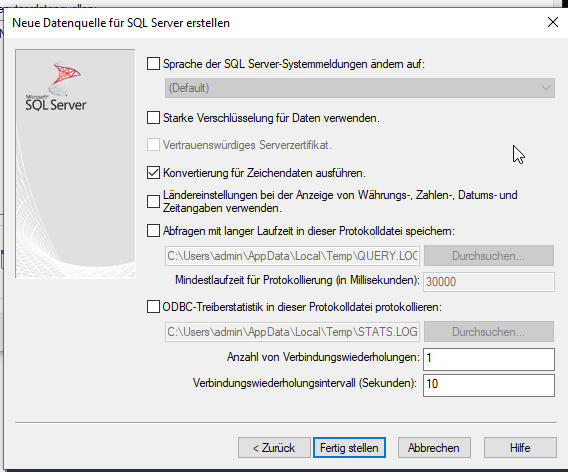Click the QUERY.LOG file path field
This screenshot has height=472, width=568.
pyautogui.click(x=292, y=256)
